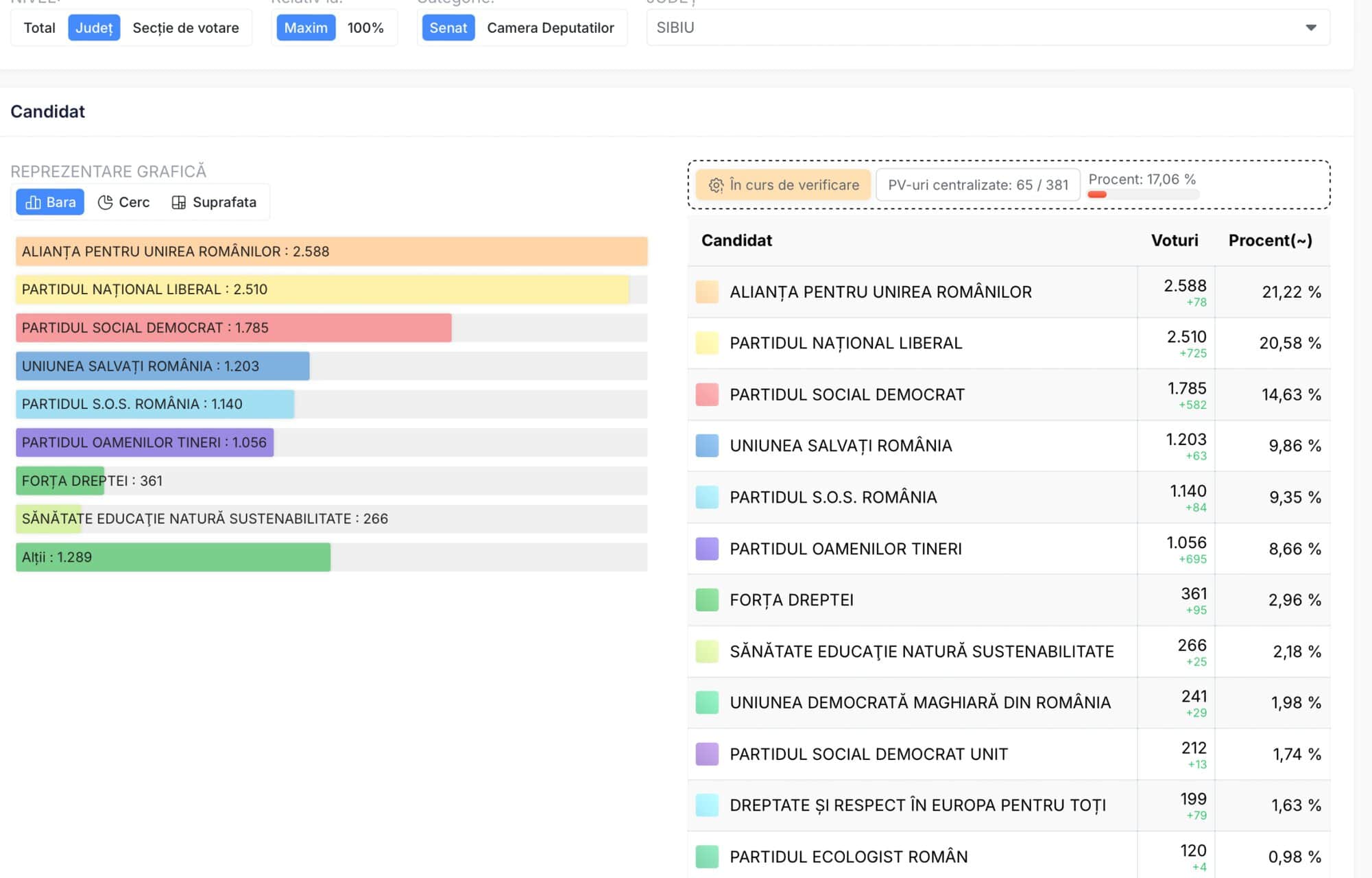Viewport: 1372px width, 878px height.
Task: Click DREPTATE ȘI RESPECT ÎN EUROPA PENTRU TOȚI
Action: click(917, 805)
